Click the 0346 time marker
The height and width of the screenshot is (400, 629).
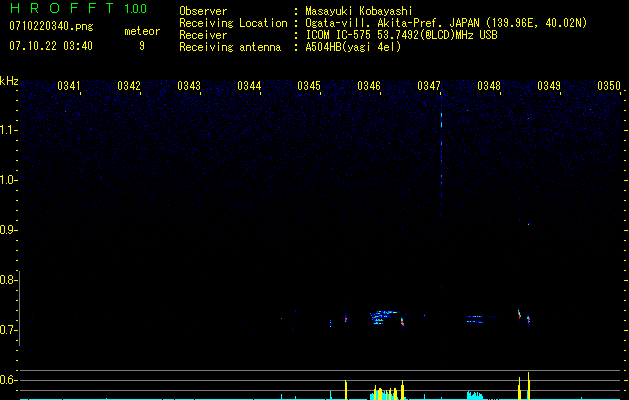point(369,86)
